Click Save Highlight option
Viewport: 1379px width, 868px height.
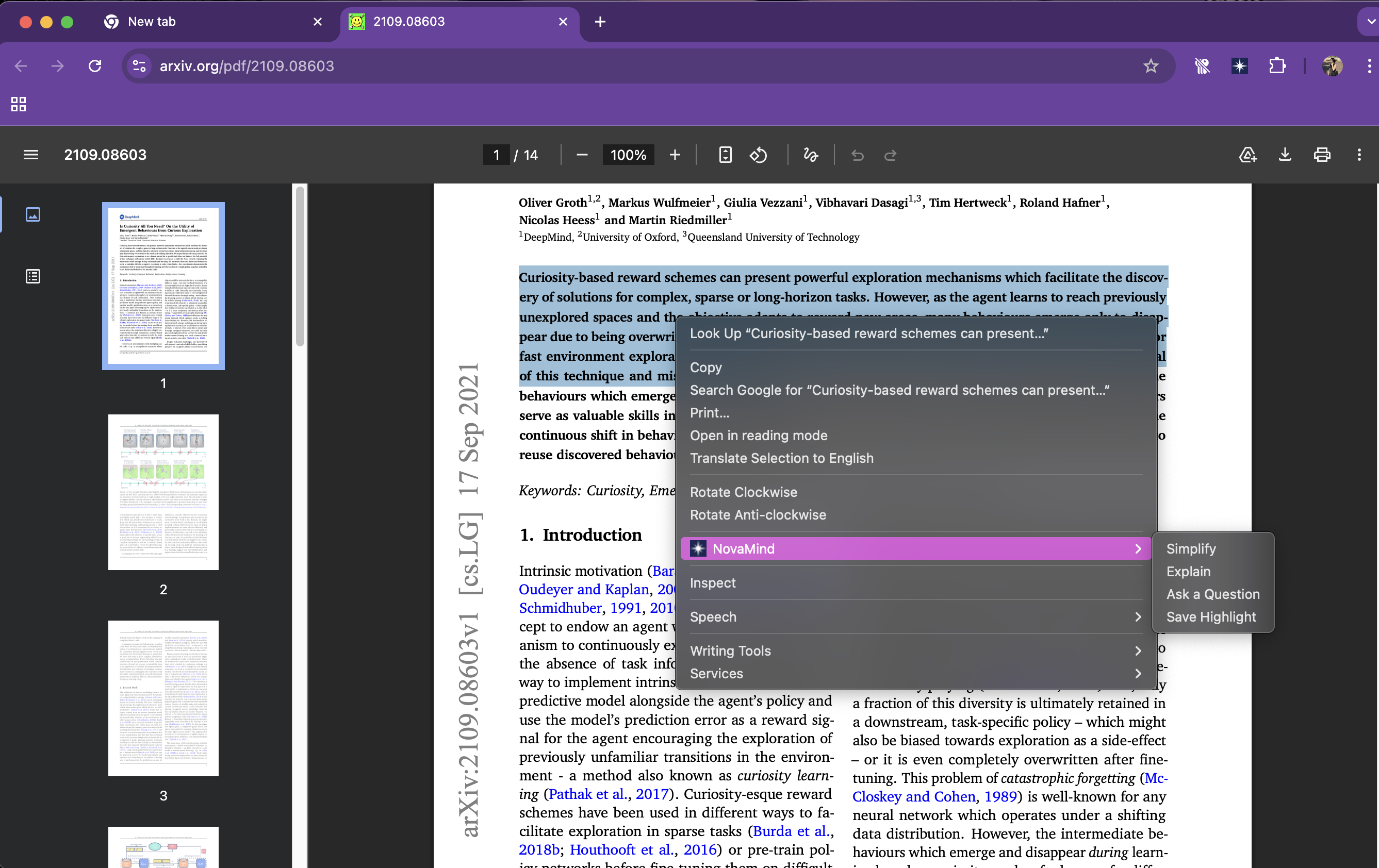click(1211, 616)
